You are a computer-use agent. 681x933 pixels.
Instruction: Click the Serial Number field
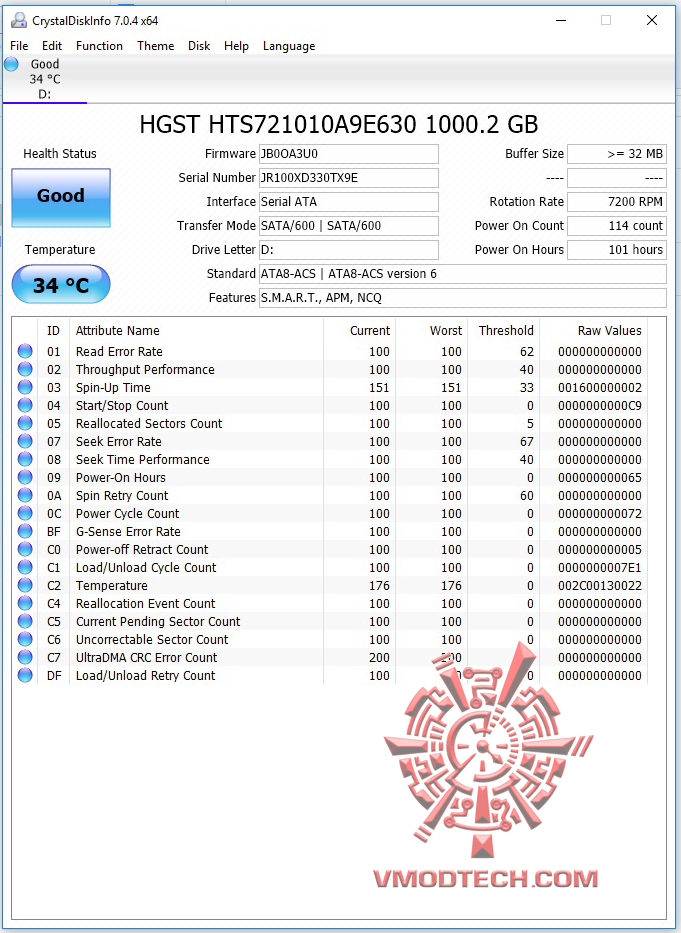coord(349,177)
